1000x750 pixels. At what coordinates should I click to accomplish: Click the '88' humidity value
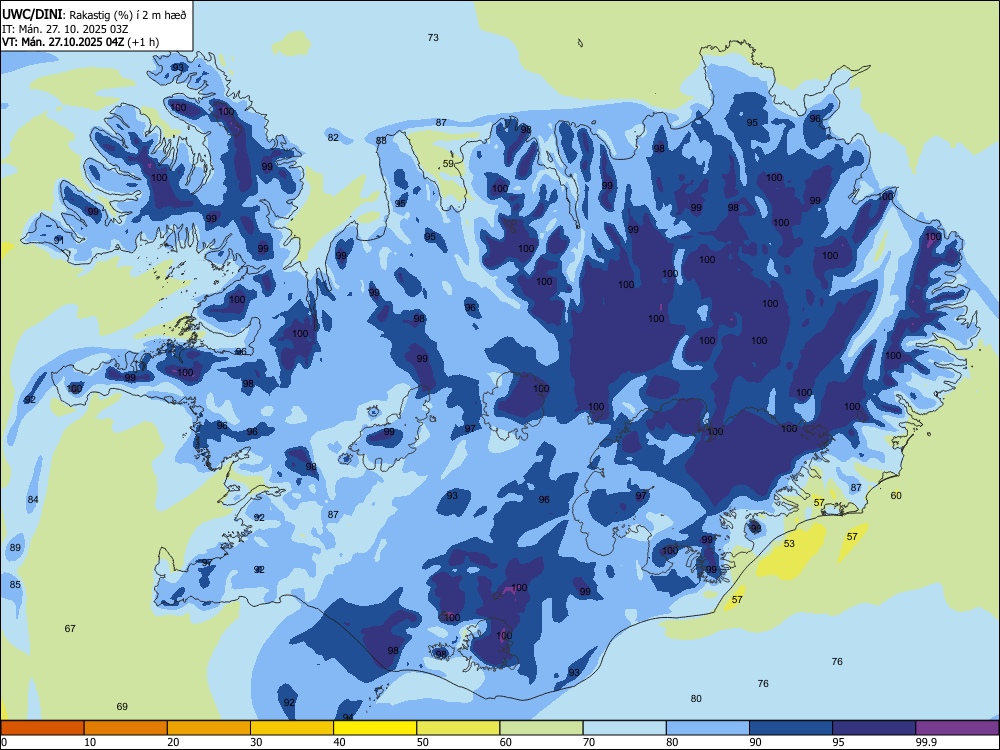[x=381, y=140]
